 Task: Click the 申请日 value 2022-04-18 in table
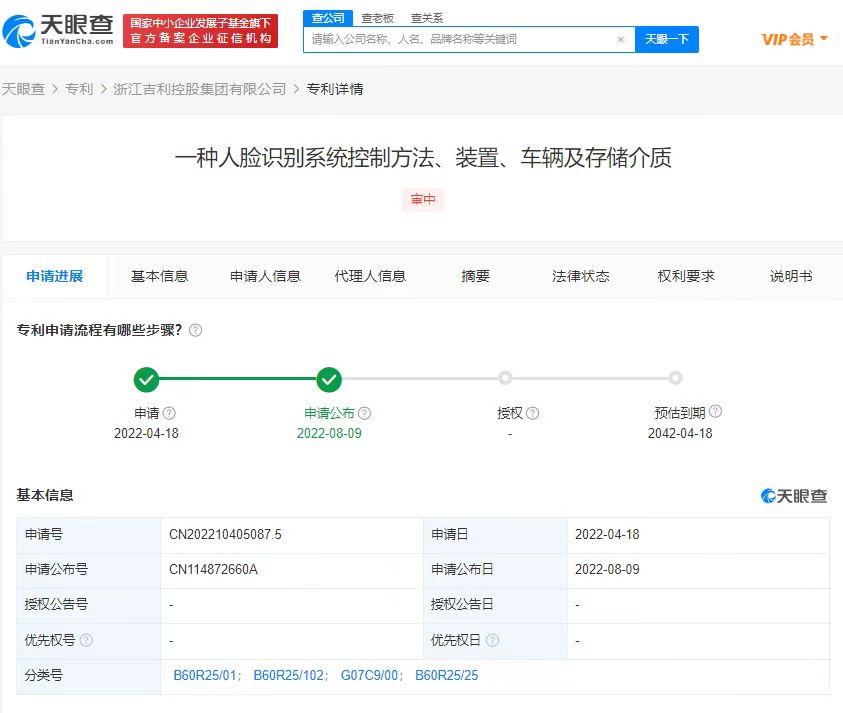click(608, 534)
